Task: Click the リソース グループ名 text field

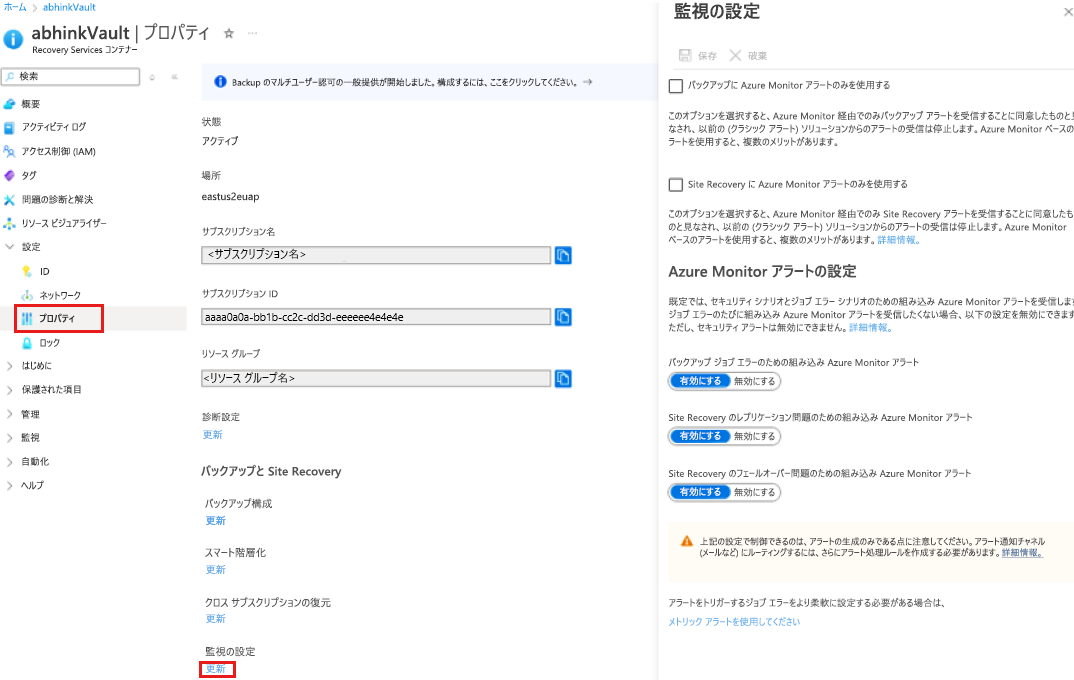Action: coord(376,379)
